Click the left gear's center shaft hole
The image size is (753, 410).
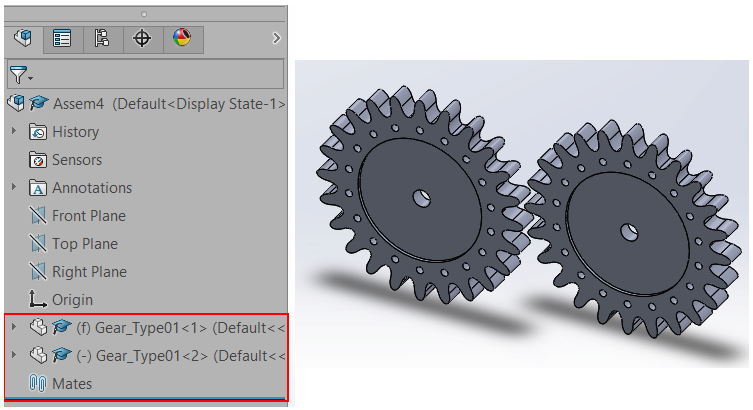[x=422, y=198]
